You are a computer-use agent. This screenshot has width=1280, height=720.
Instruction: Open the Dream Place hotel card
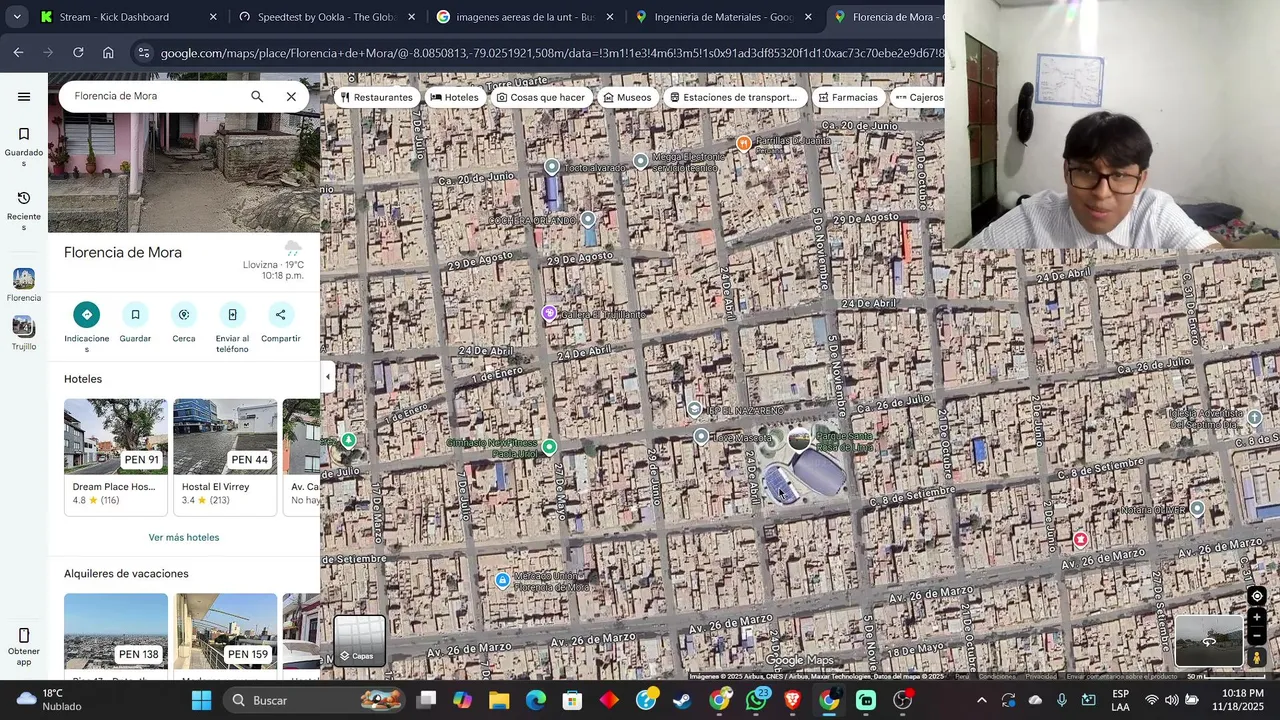click(x=116, y=457)
